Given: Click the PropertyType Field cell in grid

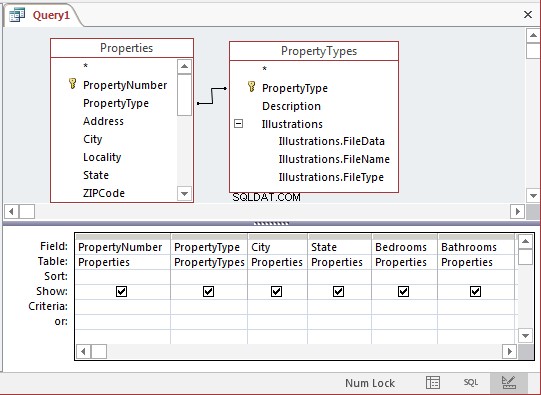Looking at the screenshot, I should tap(209, 247).
